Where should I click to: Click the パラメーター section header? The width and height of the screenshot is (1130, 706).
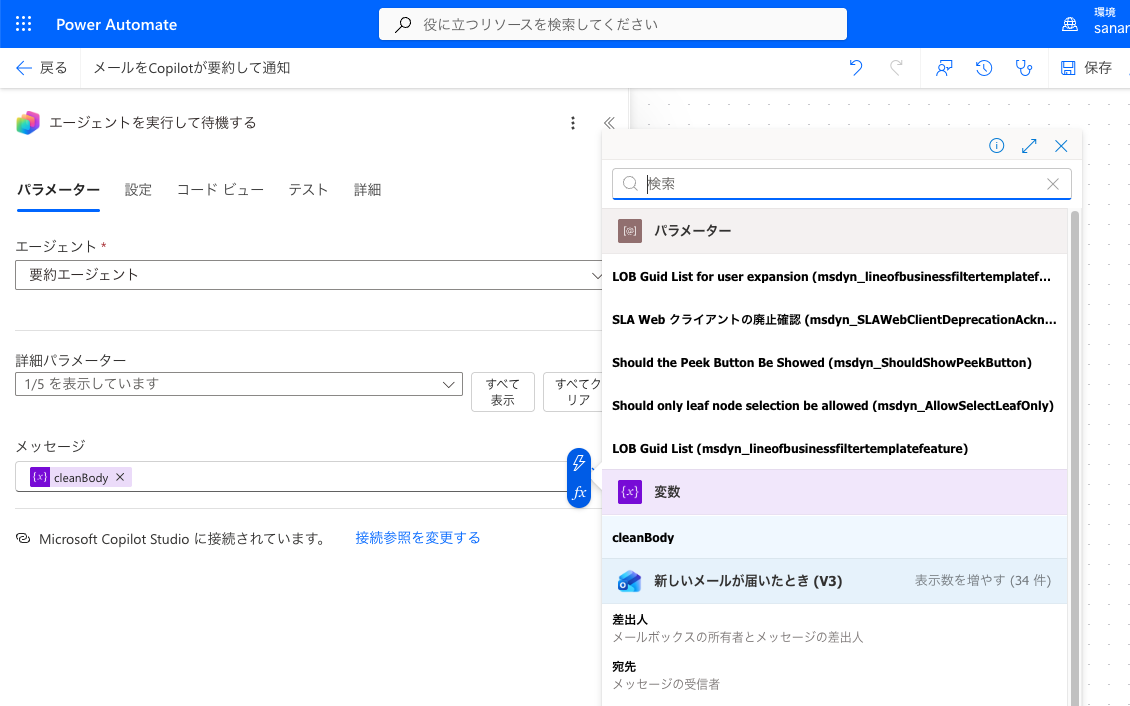(x=835, y=231)
